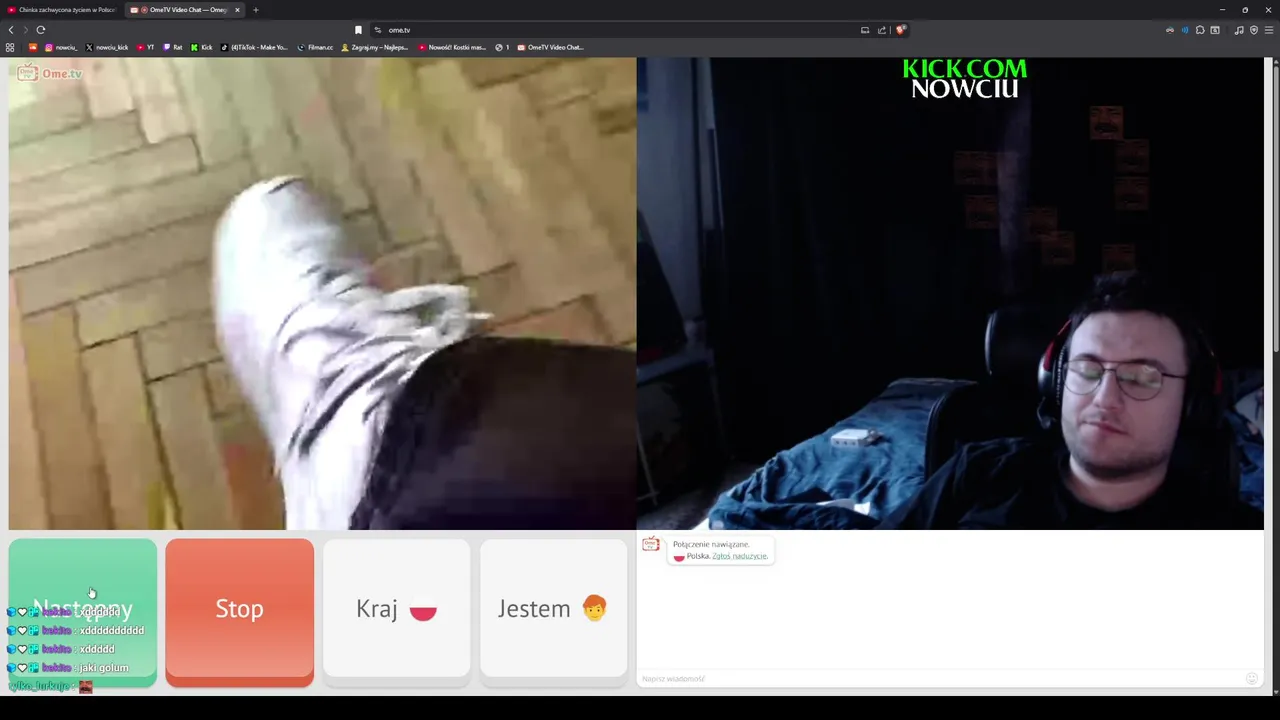Switch to Chinka zachwycona życiem tab
1280x720 pixels.
pos(61,10)
